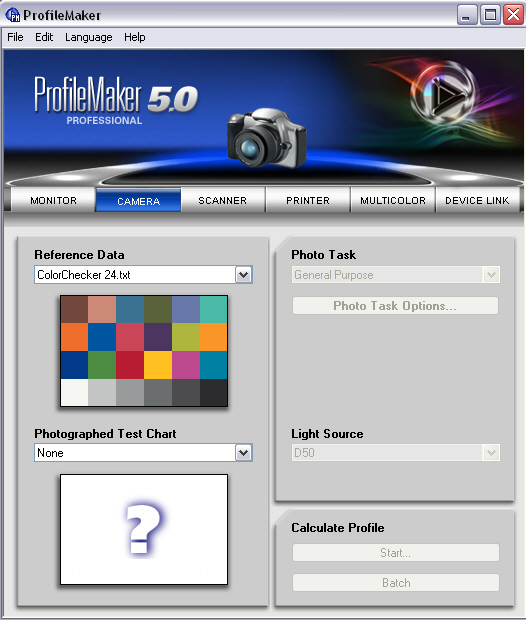The width and height of the screenshot is (526, 620).
Task: Click the red ColorChecker patch
Action: click(x=130, y=365)
